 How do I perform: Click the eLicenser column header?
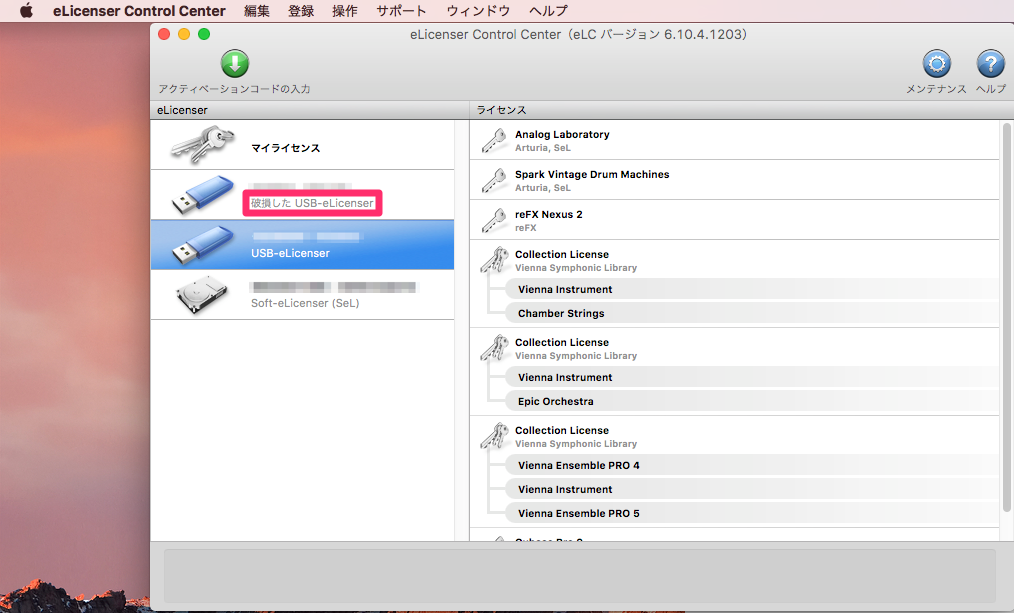(x=310, y=110)
